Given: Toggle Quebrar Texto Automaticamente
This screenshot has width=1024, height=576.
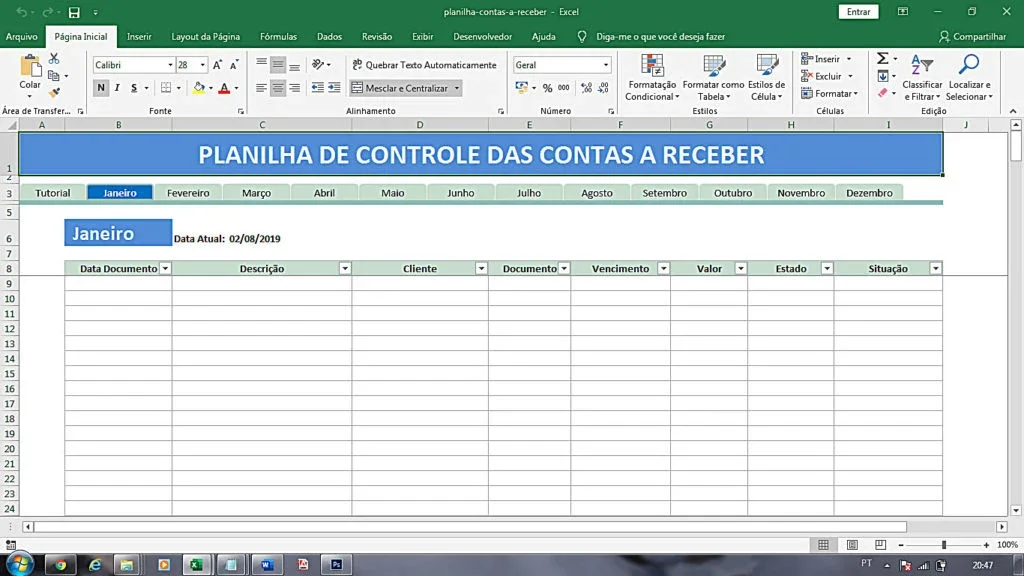Looking at the screenshot, I should click(x=424, y=65).
